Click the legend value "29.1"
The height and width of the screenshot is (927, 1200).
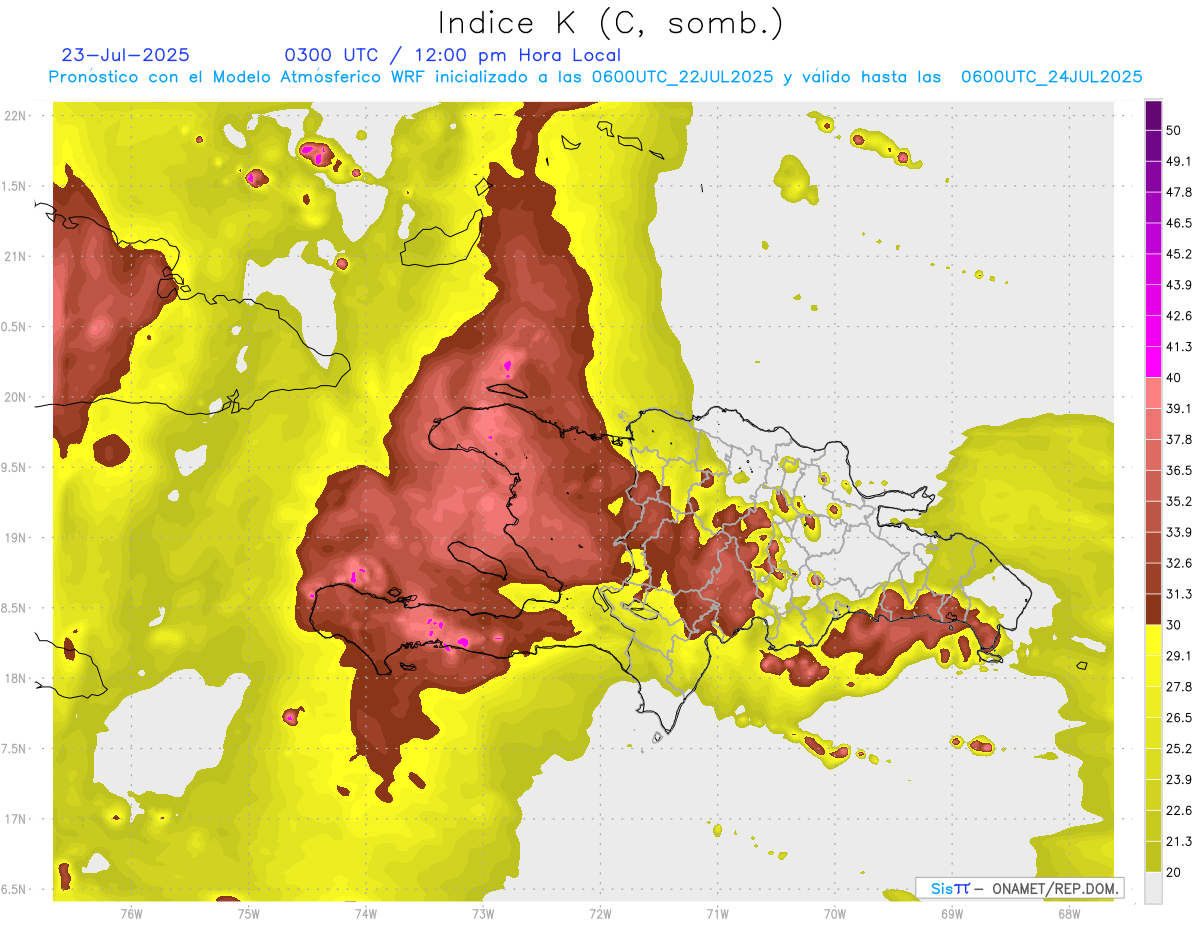coord(1179,656)
